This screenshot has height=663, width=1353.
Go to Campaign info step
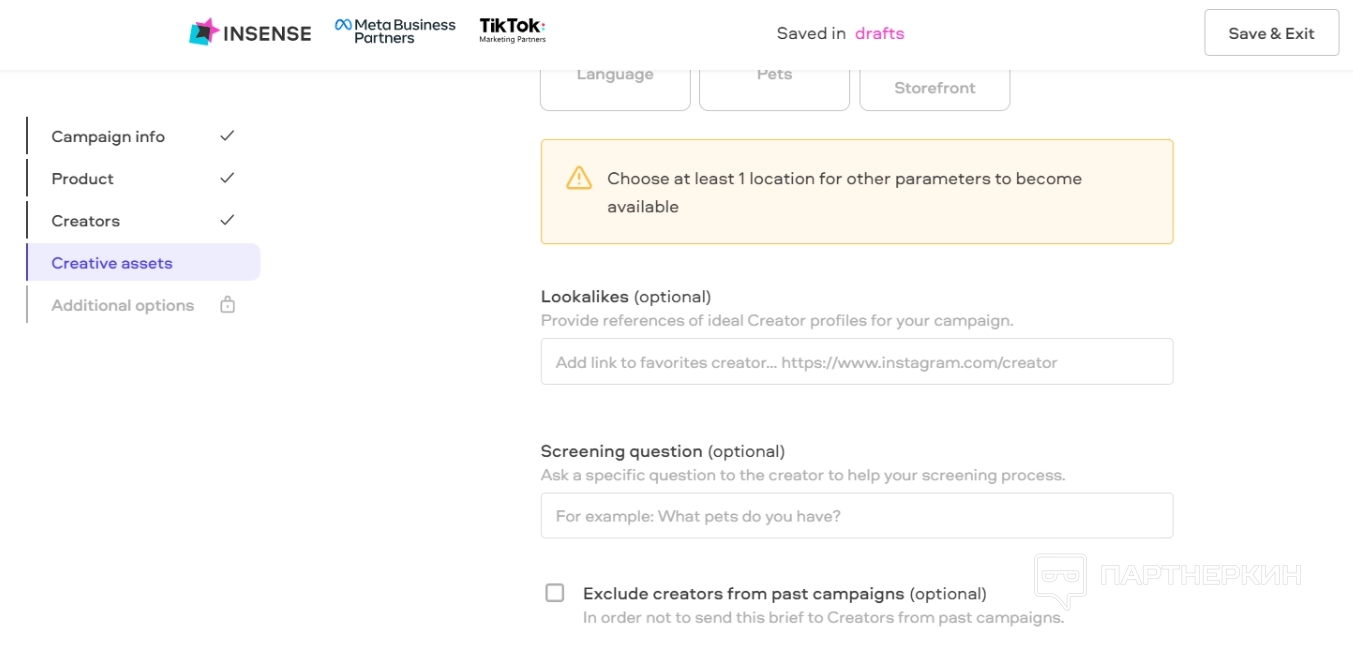[108, 137]
